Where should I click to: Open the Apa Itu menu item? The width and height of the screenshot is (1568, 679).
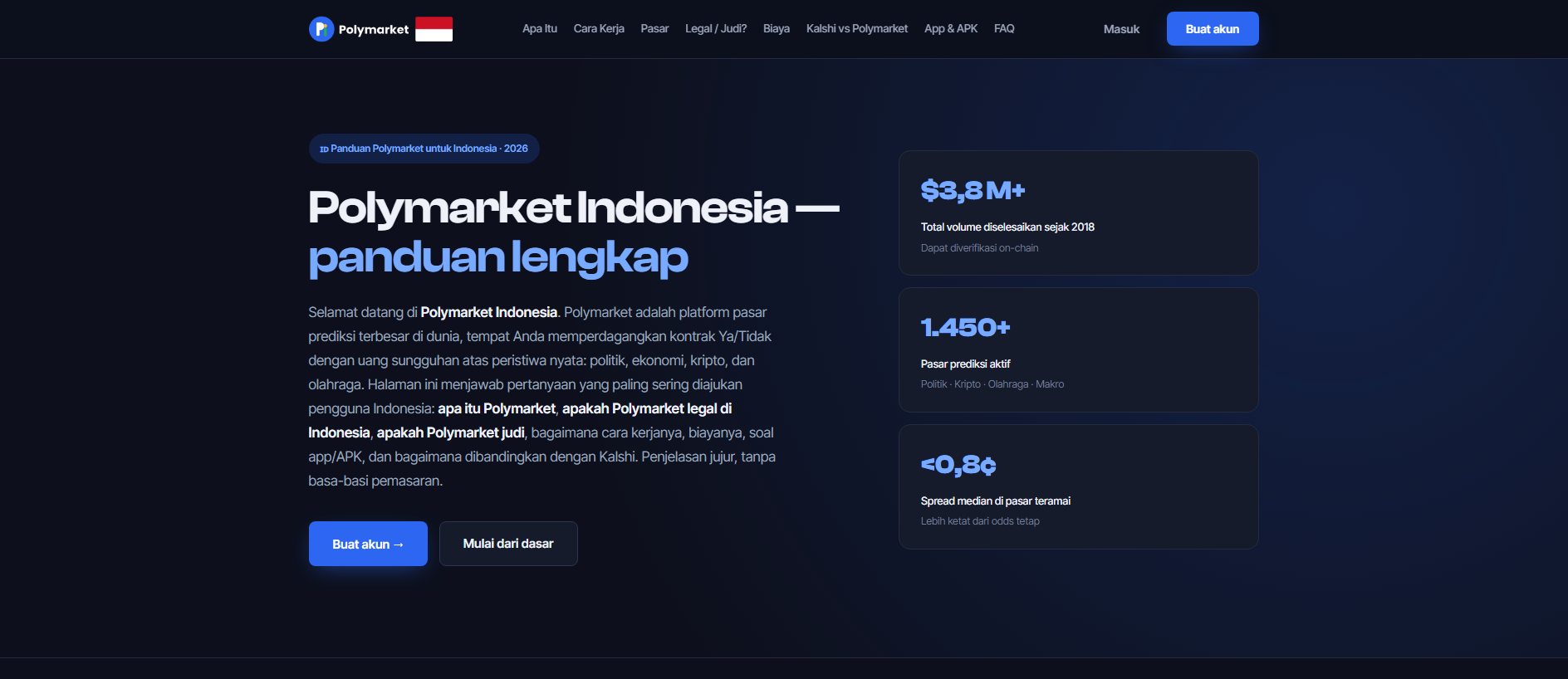click(540, 28)
